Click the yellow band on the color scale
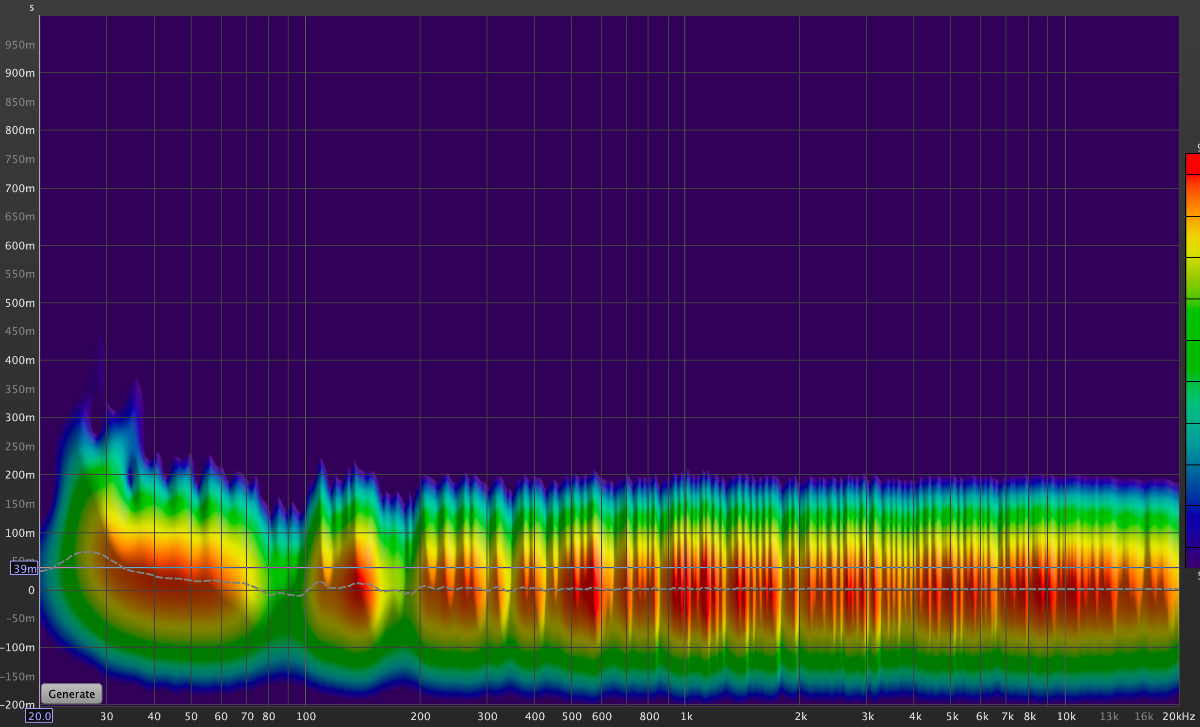 1192,240
